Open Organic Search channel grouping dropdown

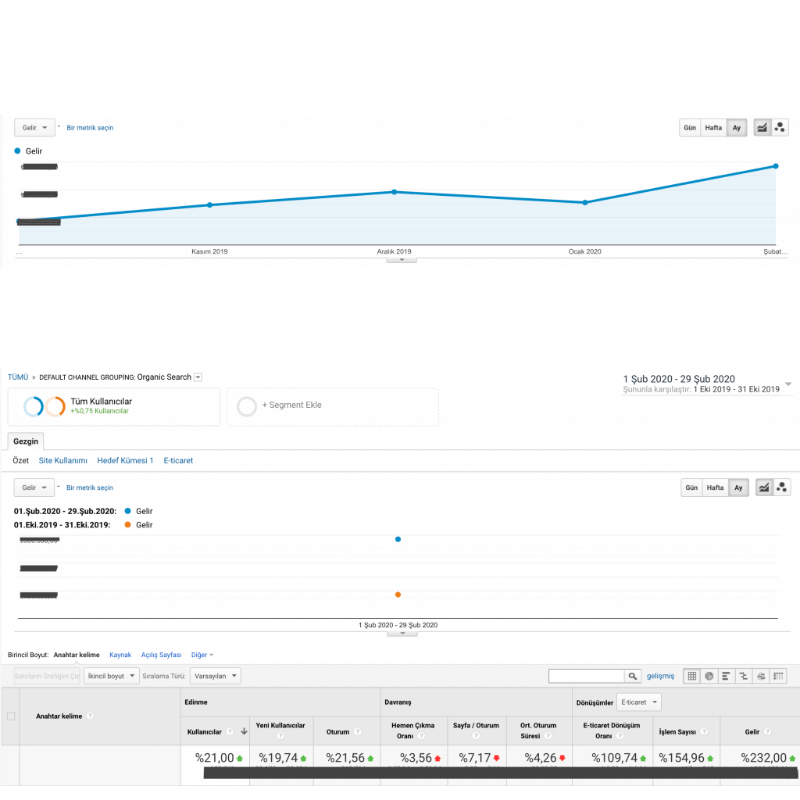[198, 377]
